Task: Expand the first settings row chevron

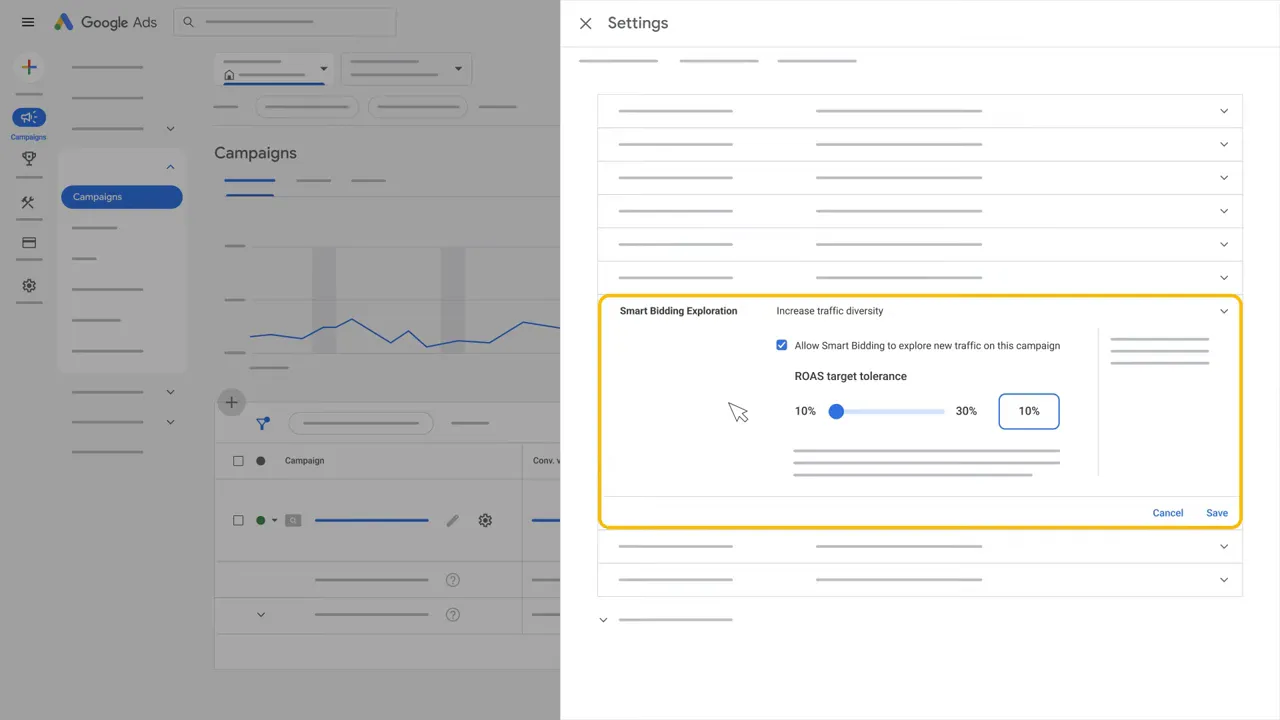Action: (1223, 111)
